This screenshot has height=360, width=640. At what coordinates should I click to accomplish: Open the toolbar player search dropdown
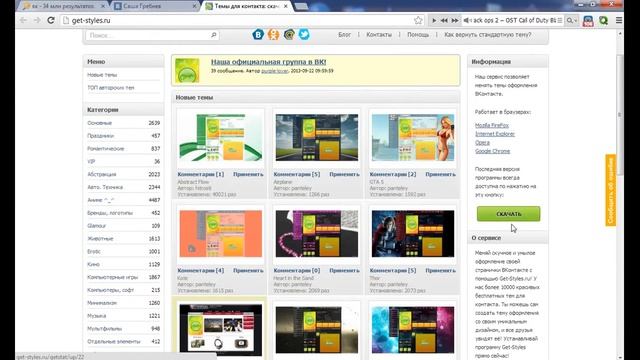[571, 20]
